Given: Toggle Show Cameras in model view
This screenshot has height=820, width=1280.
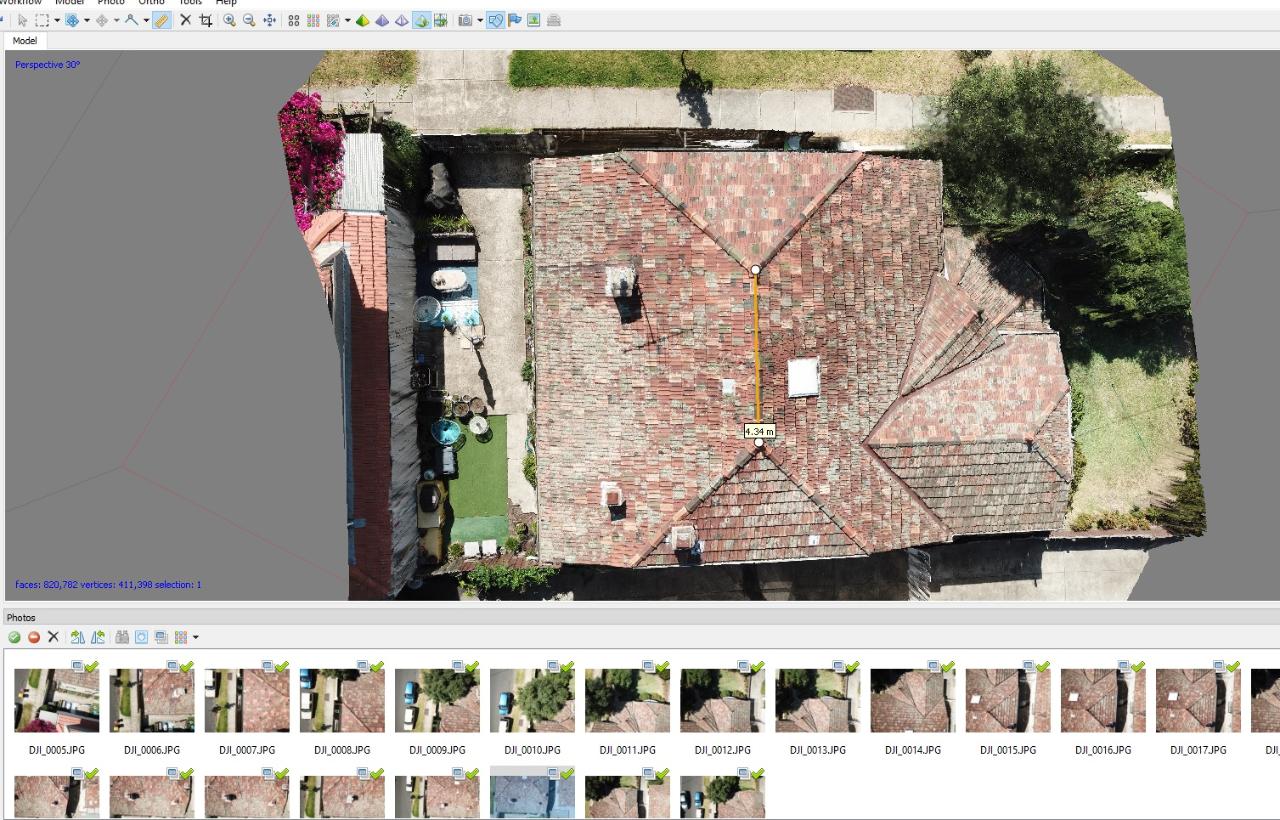Looking at the screenshot, I should (465, 20).
